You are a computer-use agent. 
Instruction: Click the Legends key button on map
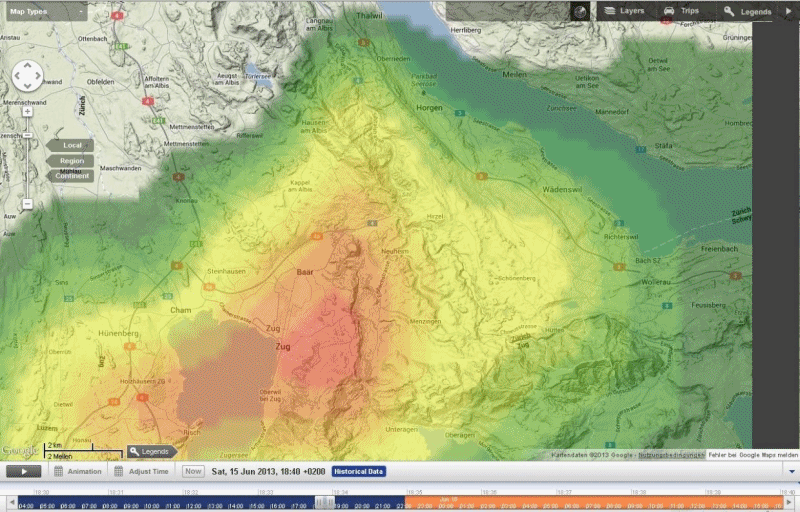pos(152,452)
